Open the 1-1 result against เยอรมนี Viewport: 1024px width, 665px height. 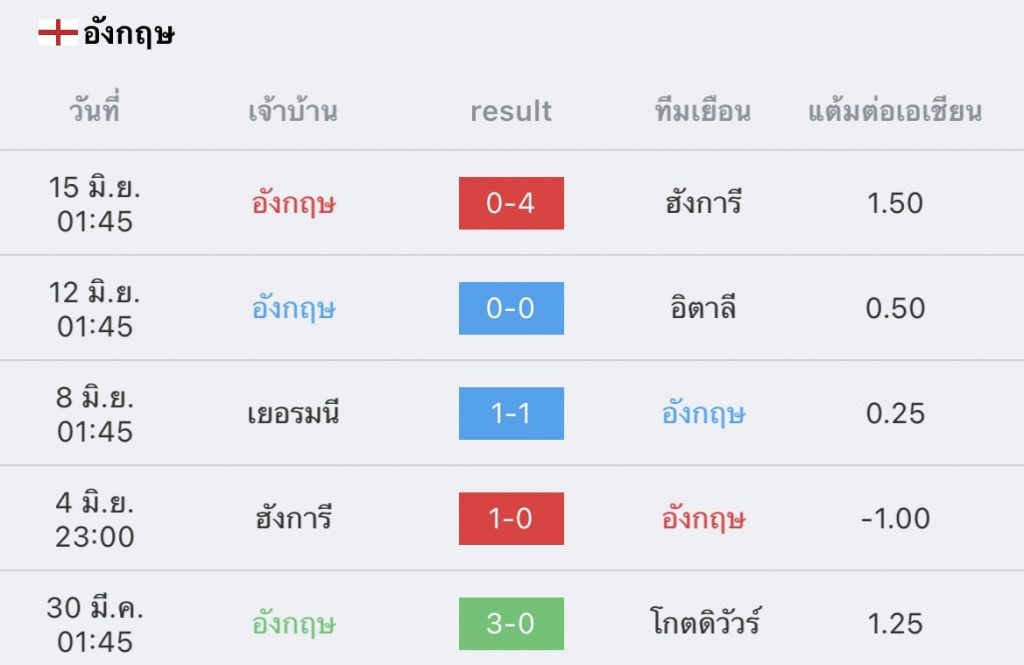click(511, 414)
